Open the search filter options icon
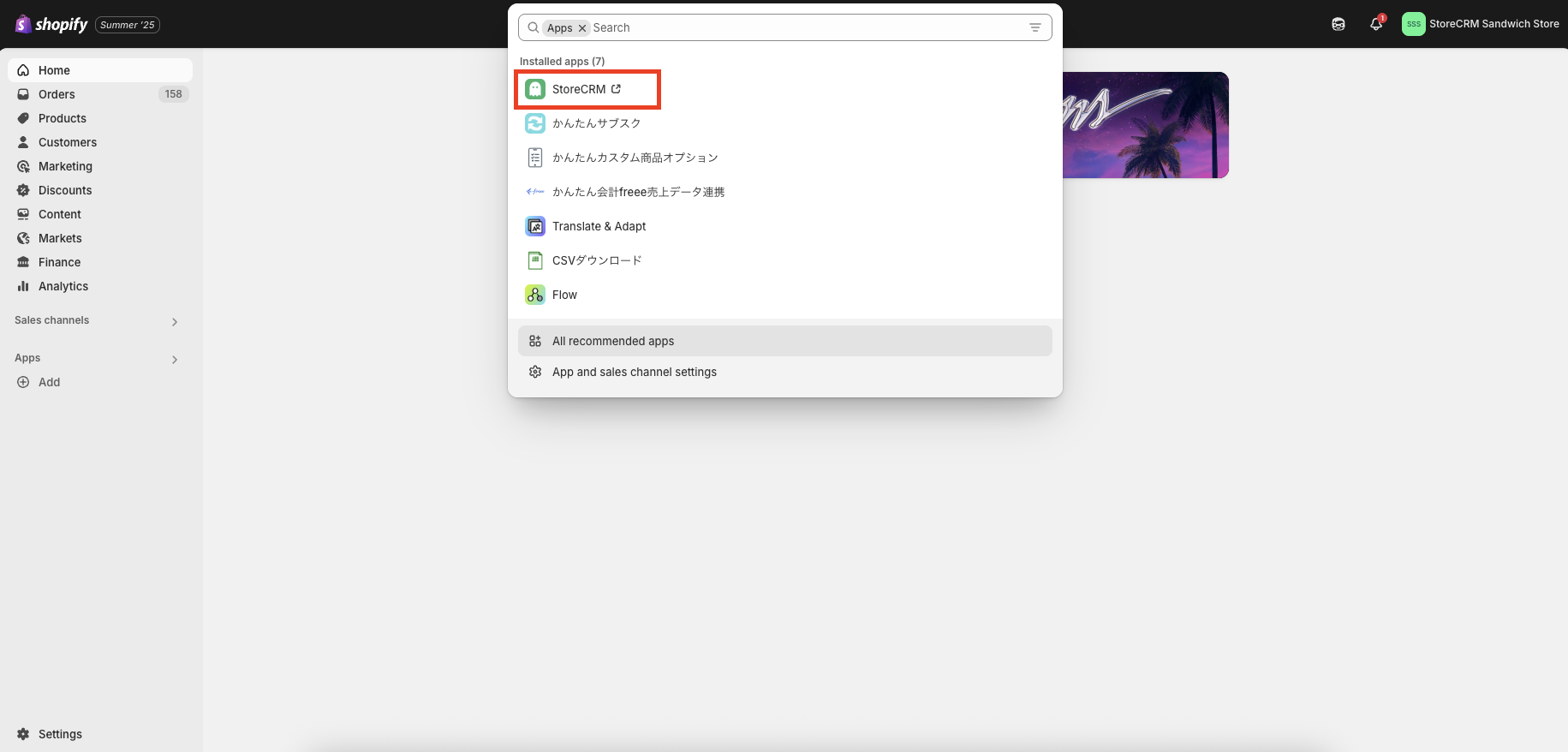 tap(1035, 27)
